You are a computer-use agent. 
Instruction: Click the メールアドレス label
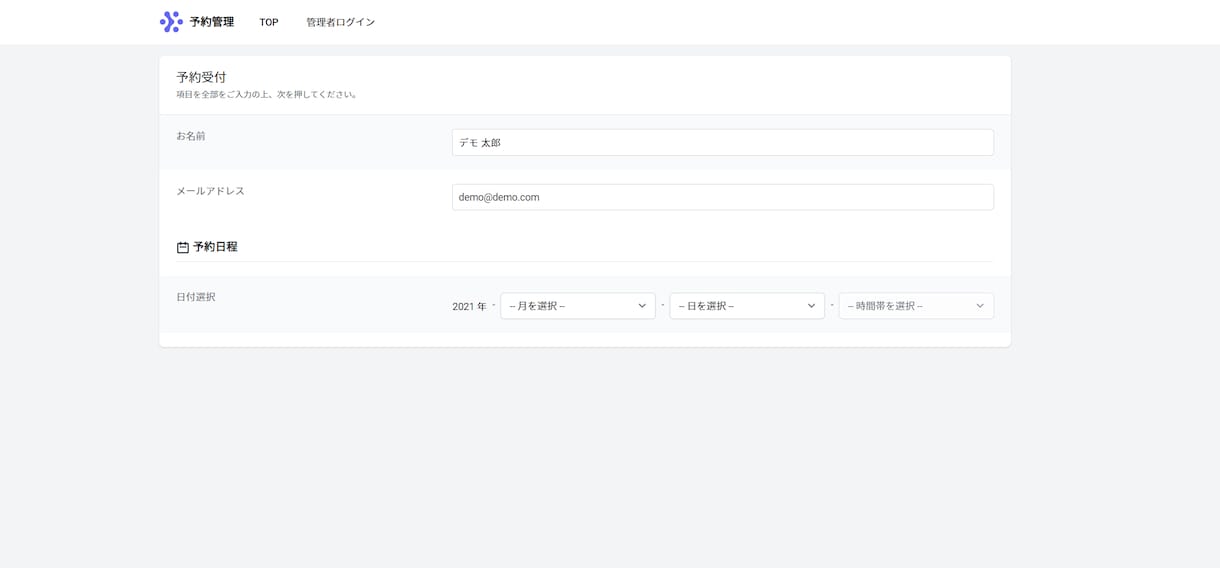[x=210, y=191]
